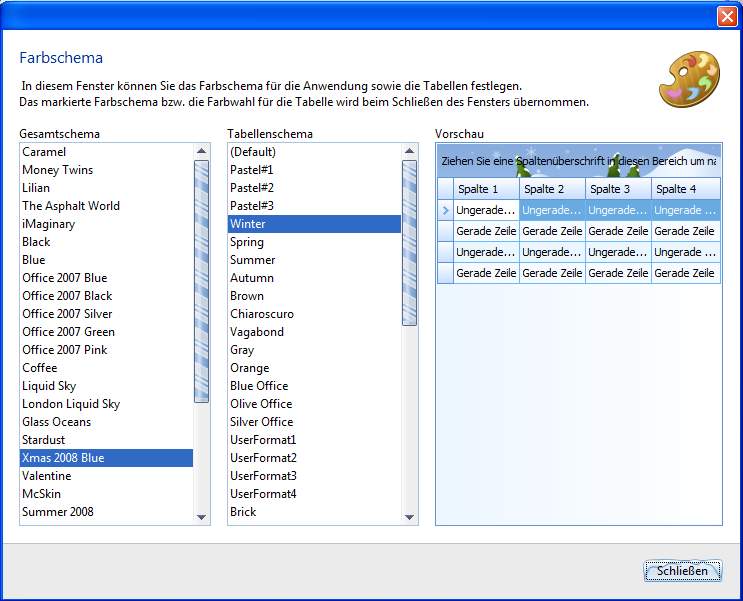Image resolution: width=743 pixels, height=601 pixels.
Task: Select London Liquid Sky scheme
Action: point(107,404)
